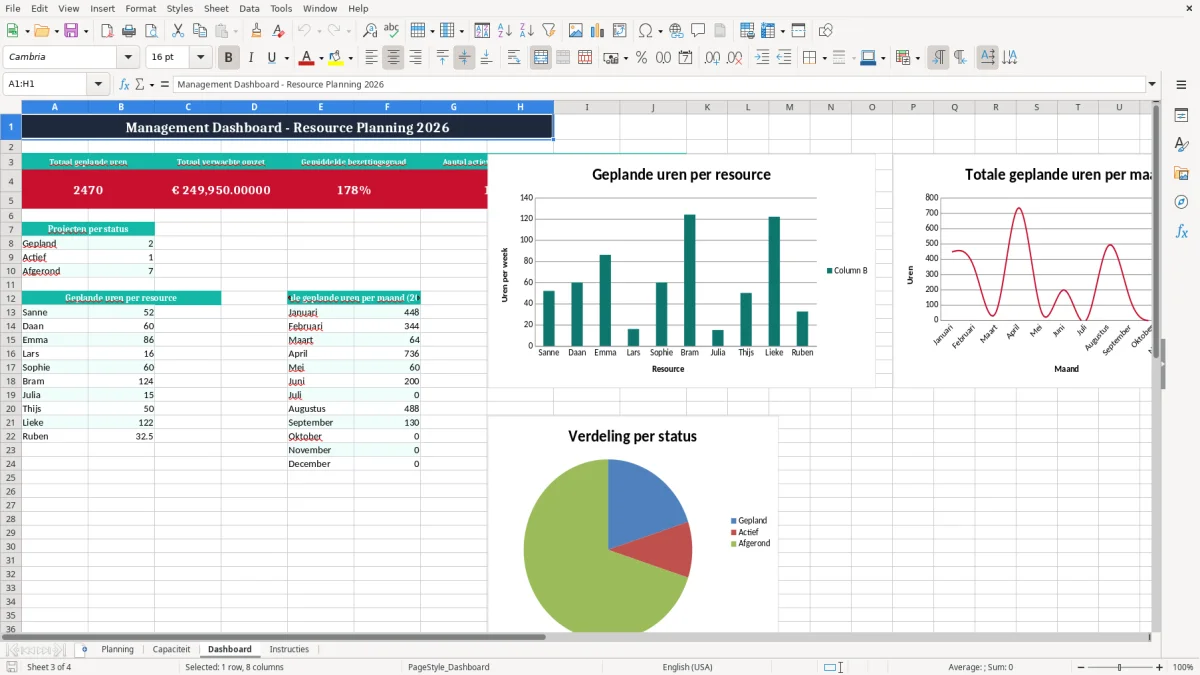Open the Function Wizard
Viewport: 1200px width, 675px height.
click(125, 84)
